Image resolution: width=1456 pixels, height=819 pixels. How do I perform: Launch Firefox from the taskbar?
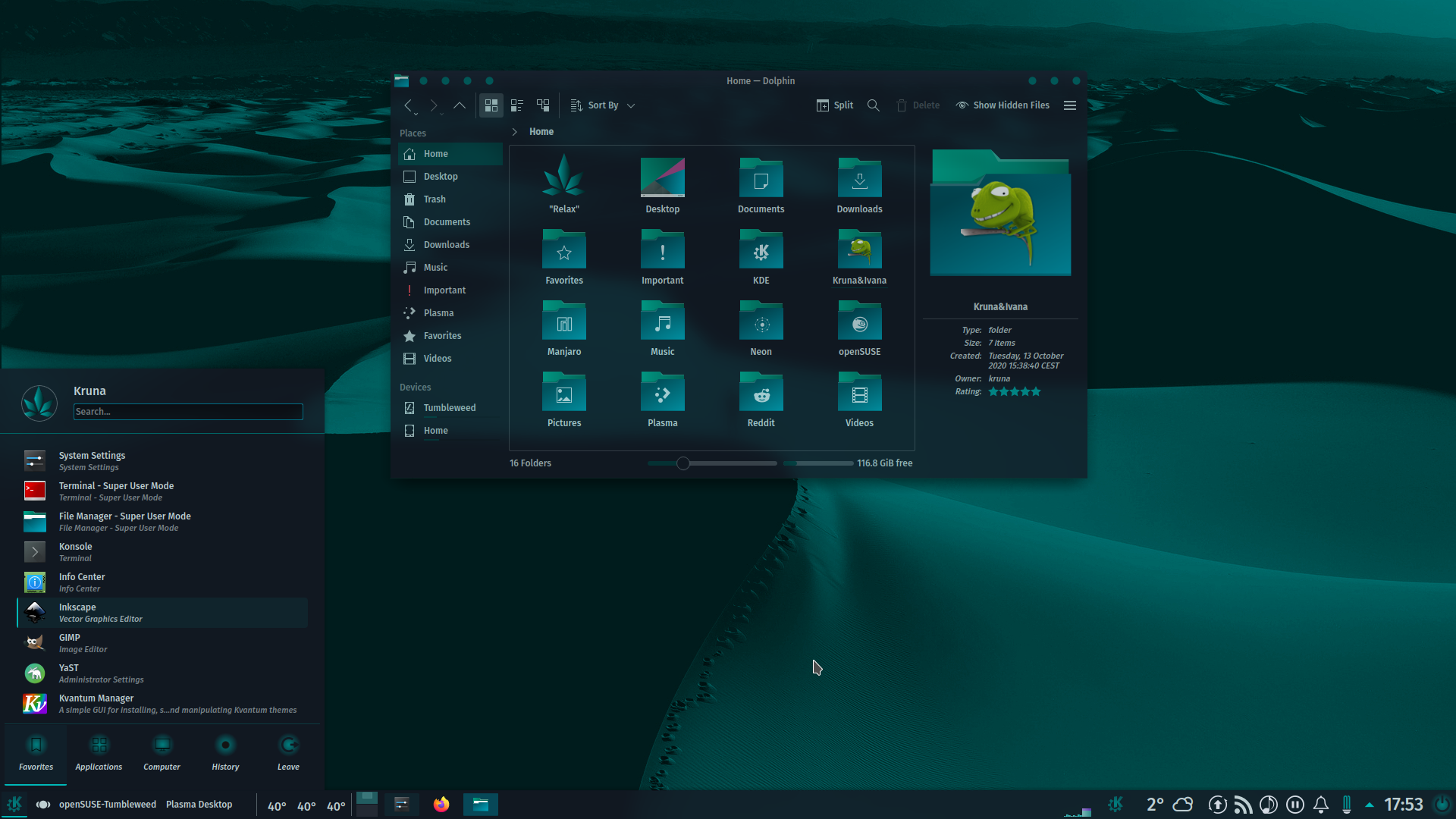tap(441, 805)
